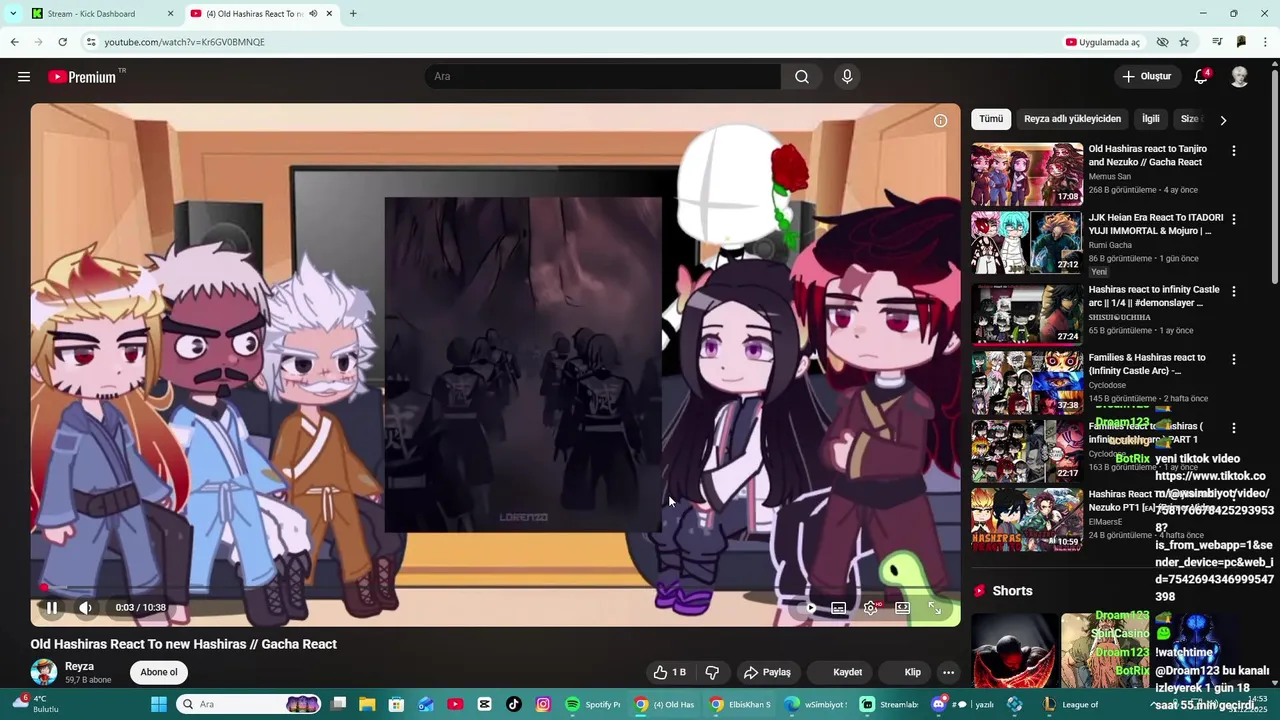Viewport: 1280px width, 720px height.
Task: Select the partially visible Size chip
Action: pos(1189,119)
